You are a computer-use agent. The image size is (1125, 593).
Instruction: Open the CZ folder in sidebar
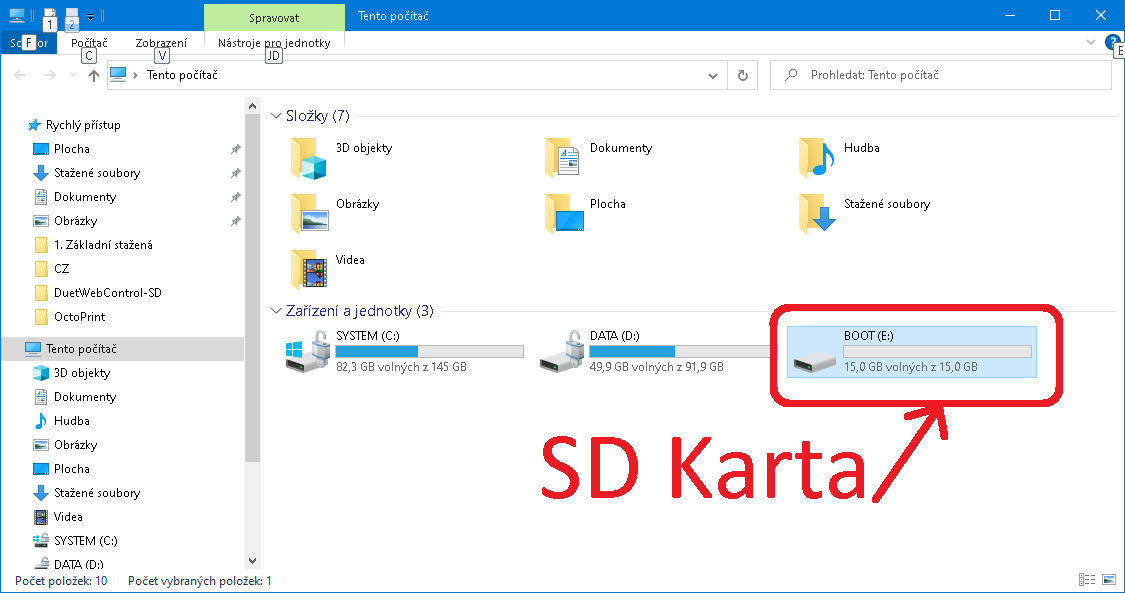[52, 269]
